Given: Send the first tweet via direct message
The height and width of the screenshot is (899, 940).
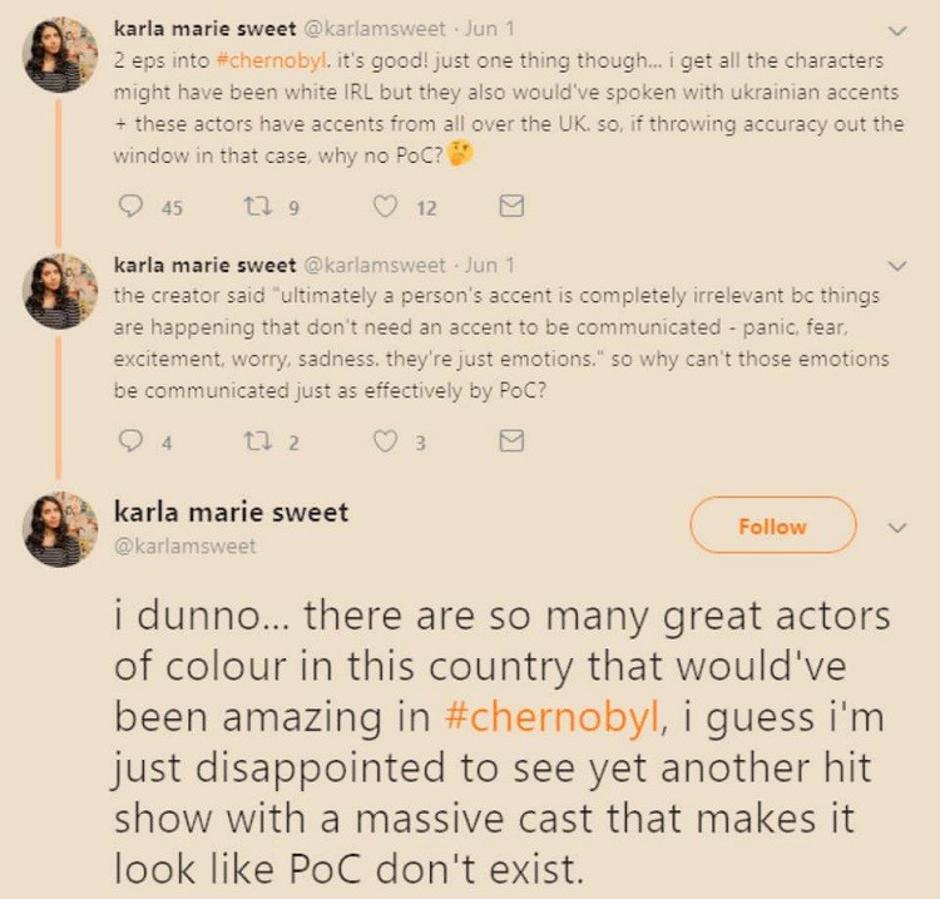Looking at the screenshot, I should (511, 207).
